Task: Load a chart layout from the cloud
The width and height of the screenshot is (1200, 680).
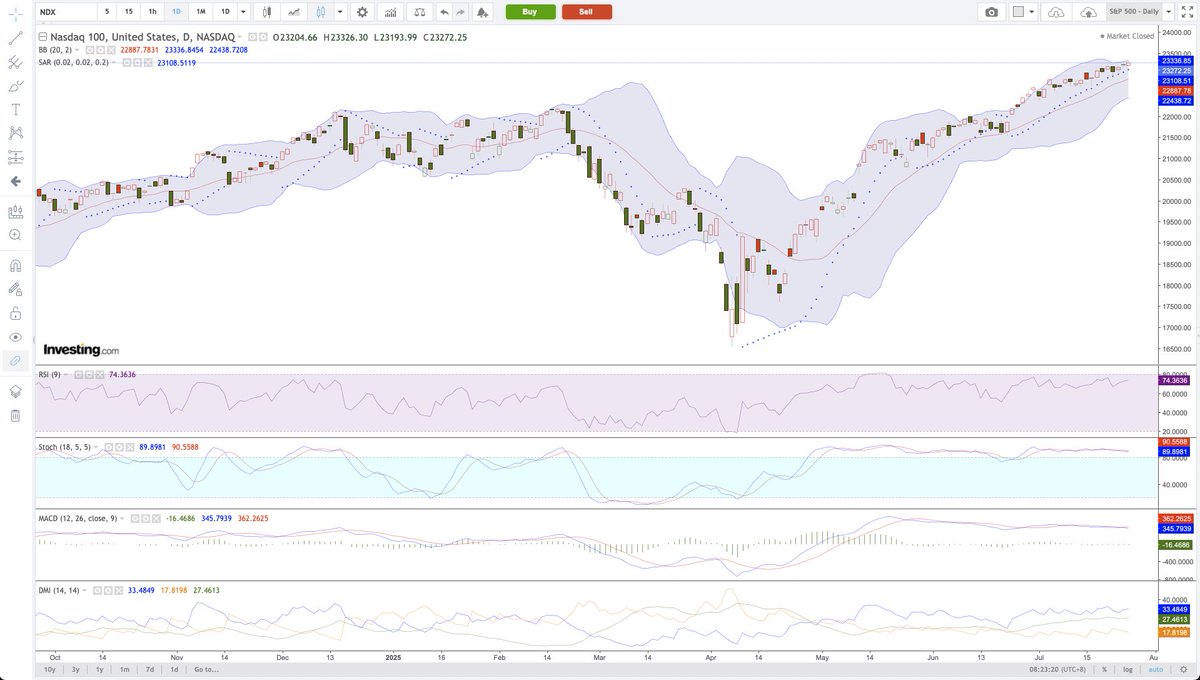Action: click(x=1056, y=12)
